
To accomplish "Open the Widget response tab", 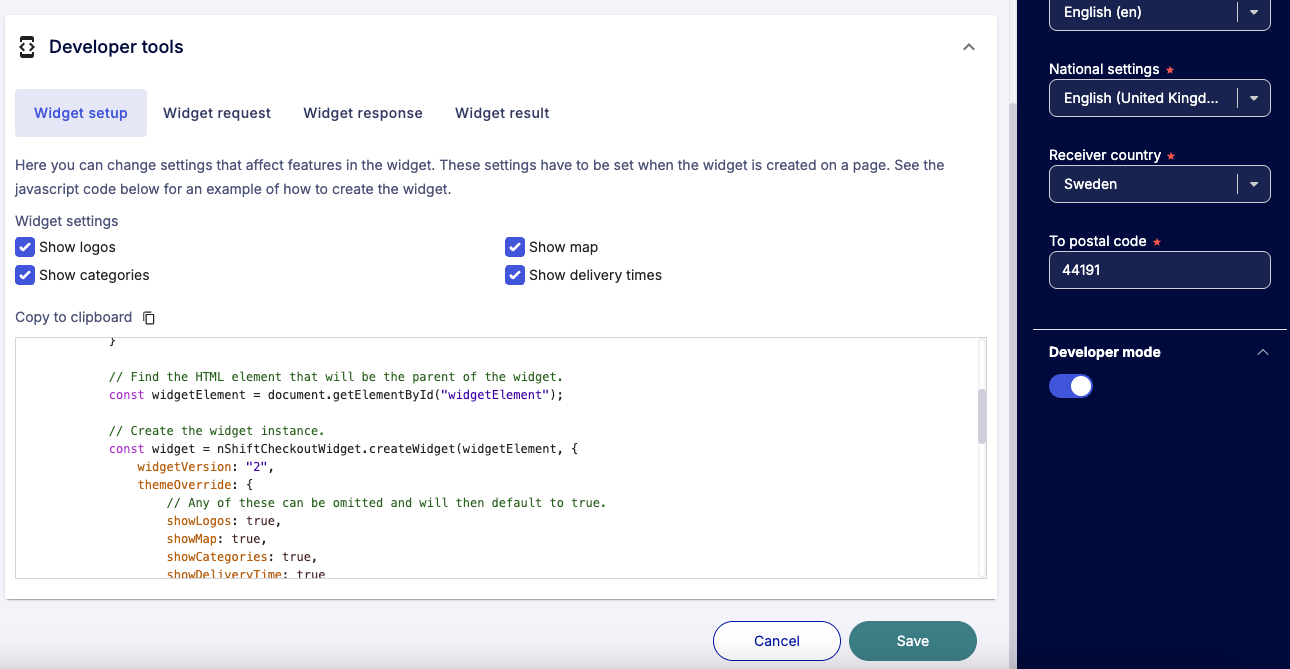I will tap(363, 113).
